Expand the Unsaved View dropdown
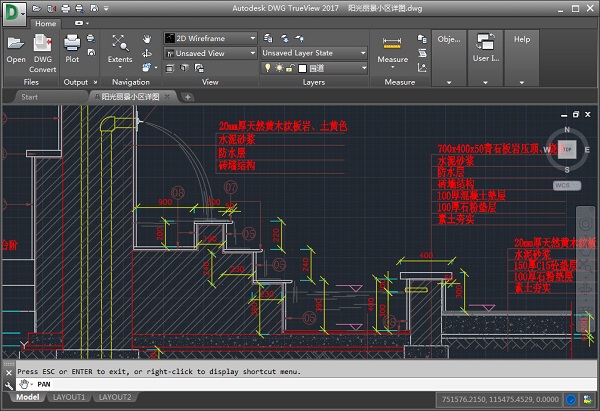The width and height of the screenshot is (600, 411). coord(204,53)
